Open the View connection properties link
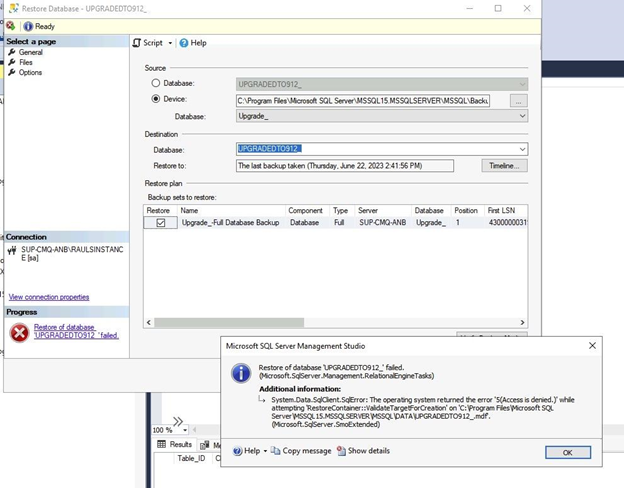 pyautogui.click(x=48, y=297)
